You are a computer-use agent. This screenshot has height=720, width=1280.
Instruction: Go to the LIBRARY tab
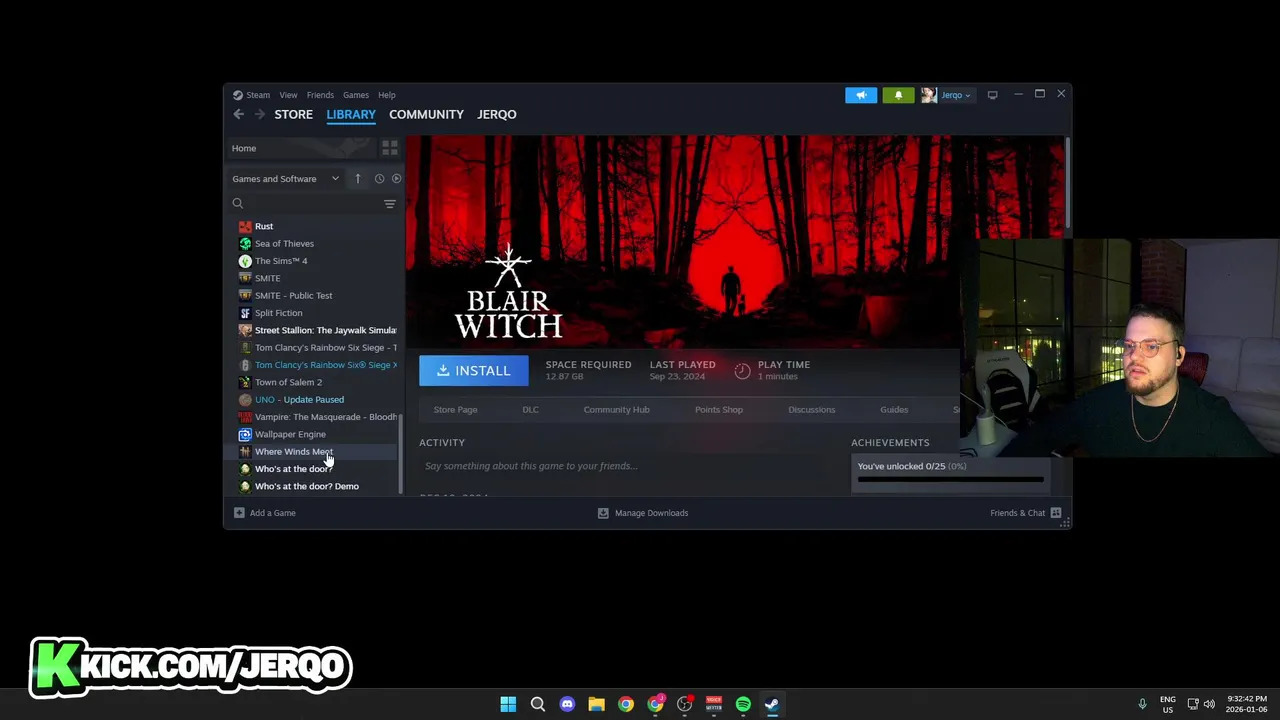(351, 114)
